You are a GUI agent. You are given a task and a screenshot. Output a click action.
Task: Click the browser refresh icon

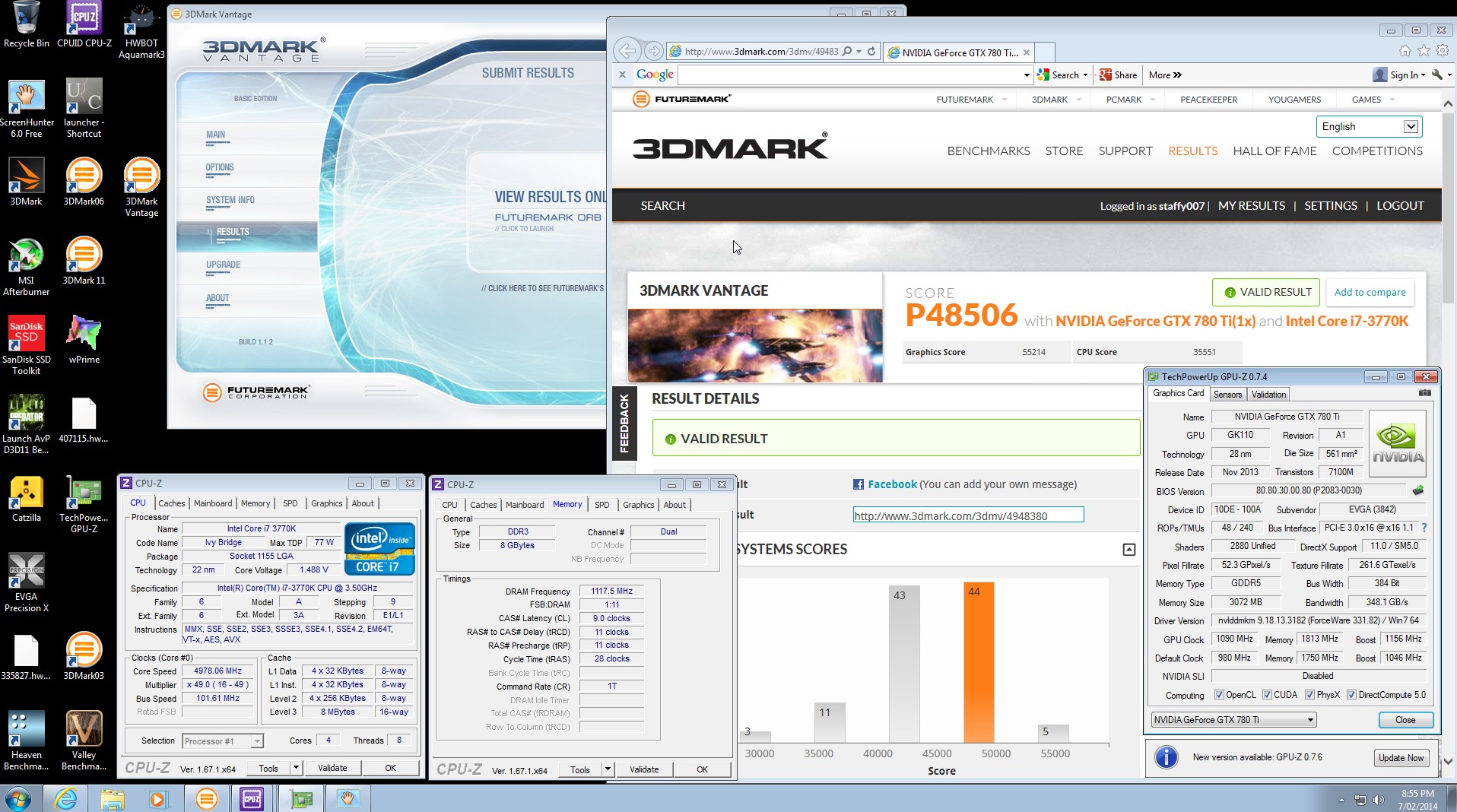coord(871,52)
